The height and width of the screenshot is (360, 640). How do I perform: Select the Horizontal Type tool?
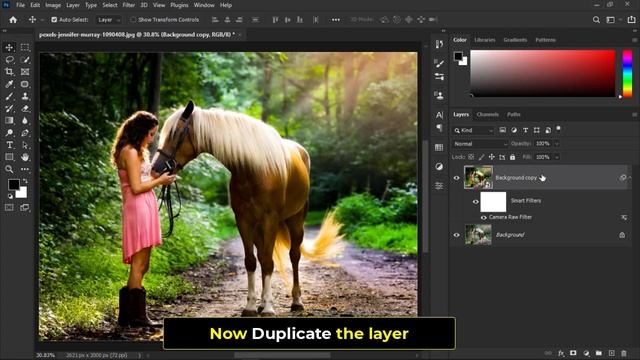click(9, 145)
